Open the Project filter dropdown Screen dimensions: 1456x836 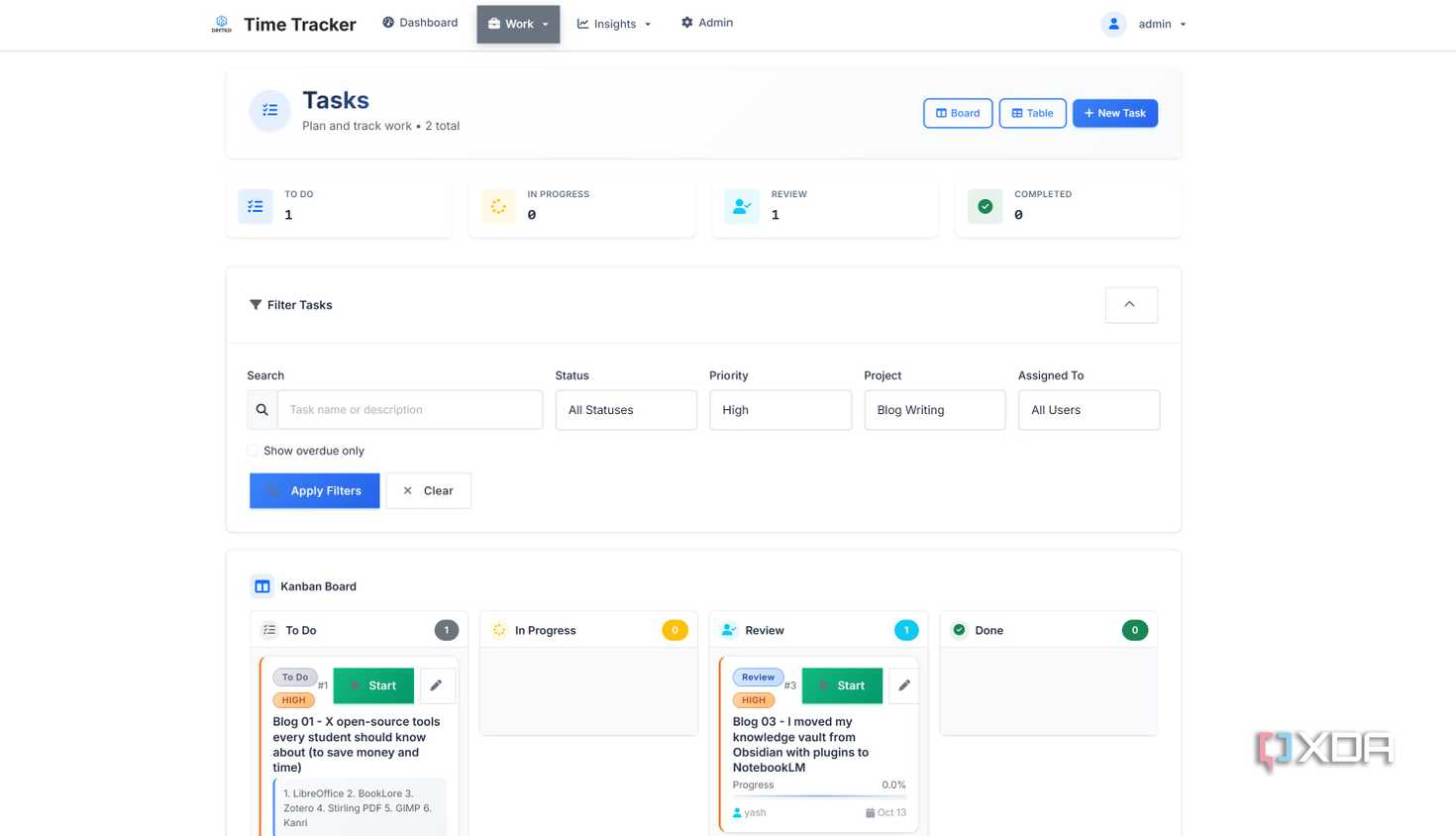coord(935,410)
